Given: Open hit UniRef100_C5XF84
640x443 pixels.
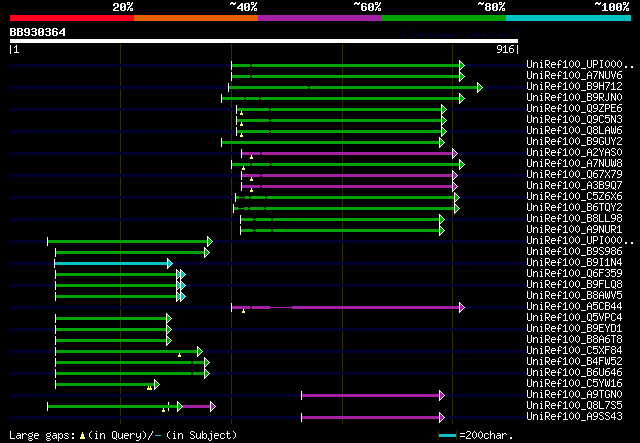Looking at the screenshot, I should tap(574, 351).
